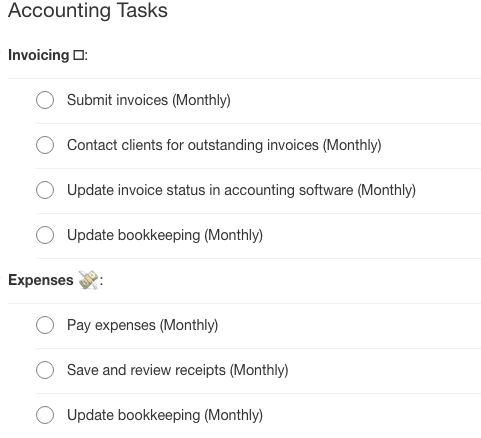
Task: Select Update bookkeeping text in Expenses section
Action: click(165, 415)
